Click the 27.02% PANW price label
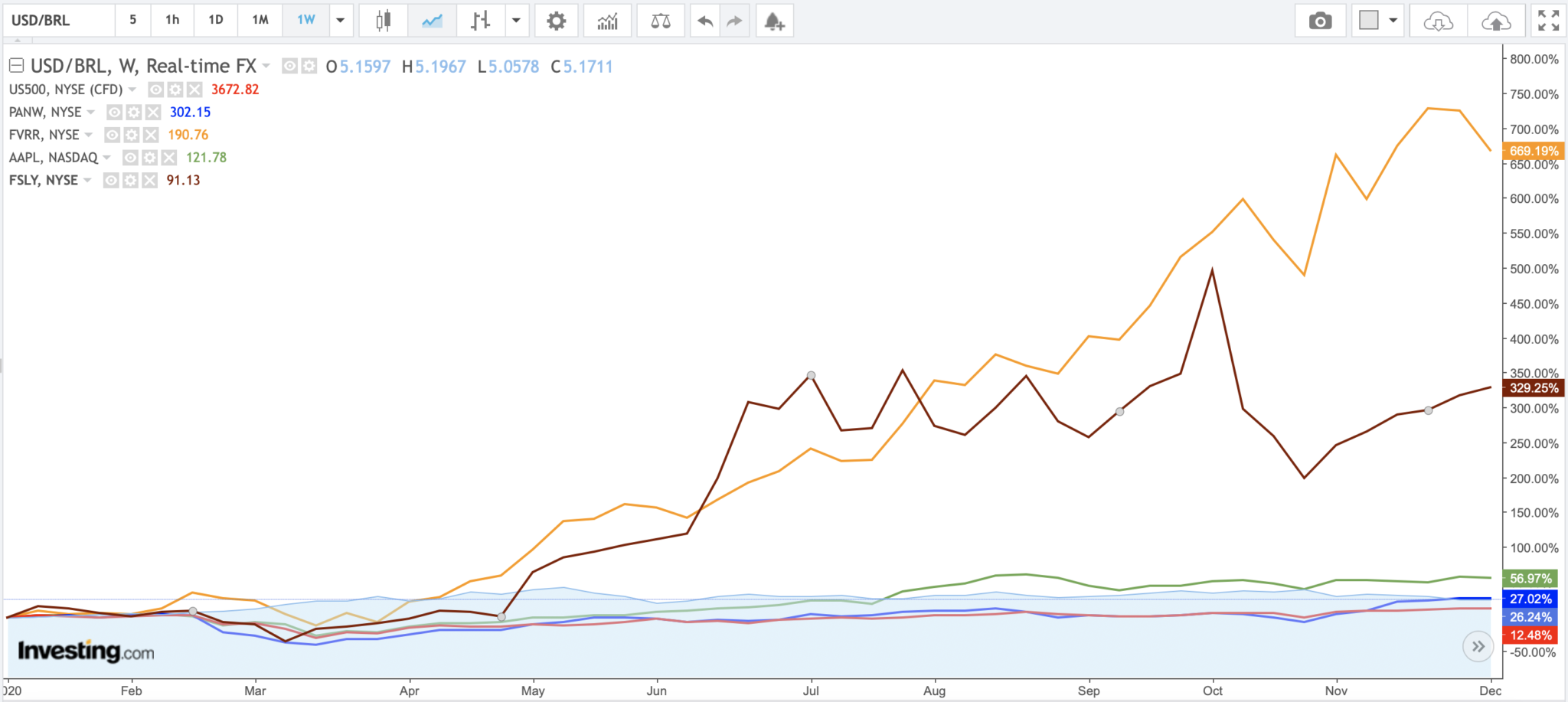The image size is (1568, 702). [1530, 599]
